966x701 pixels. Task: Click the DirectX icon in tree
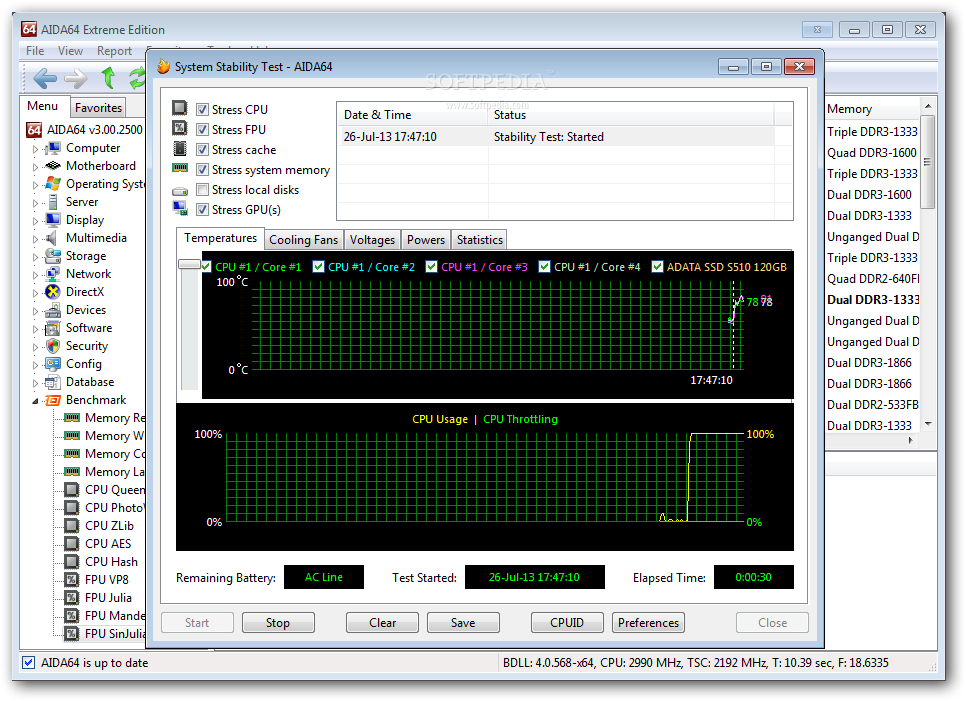[53, 292]
